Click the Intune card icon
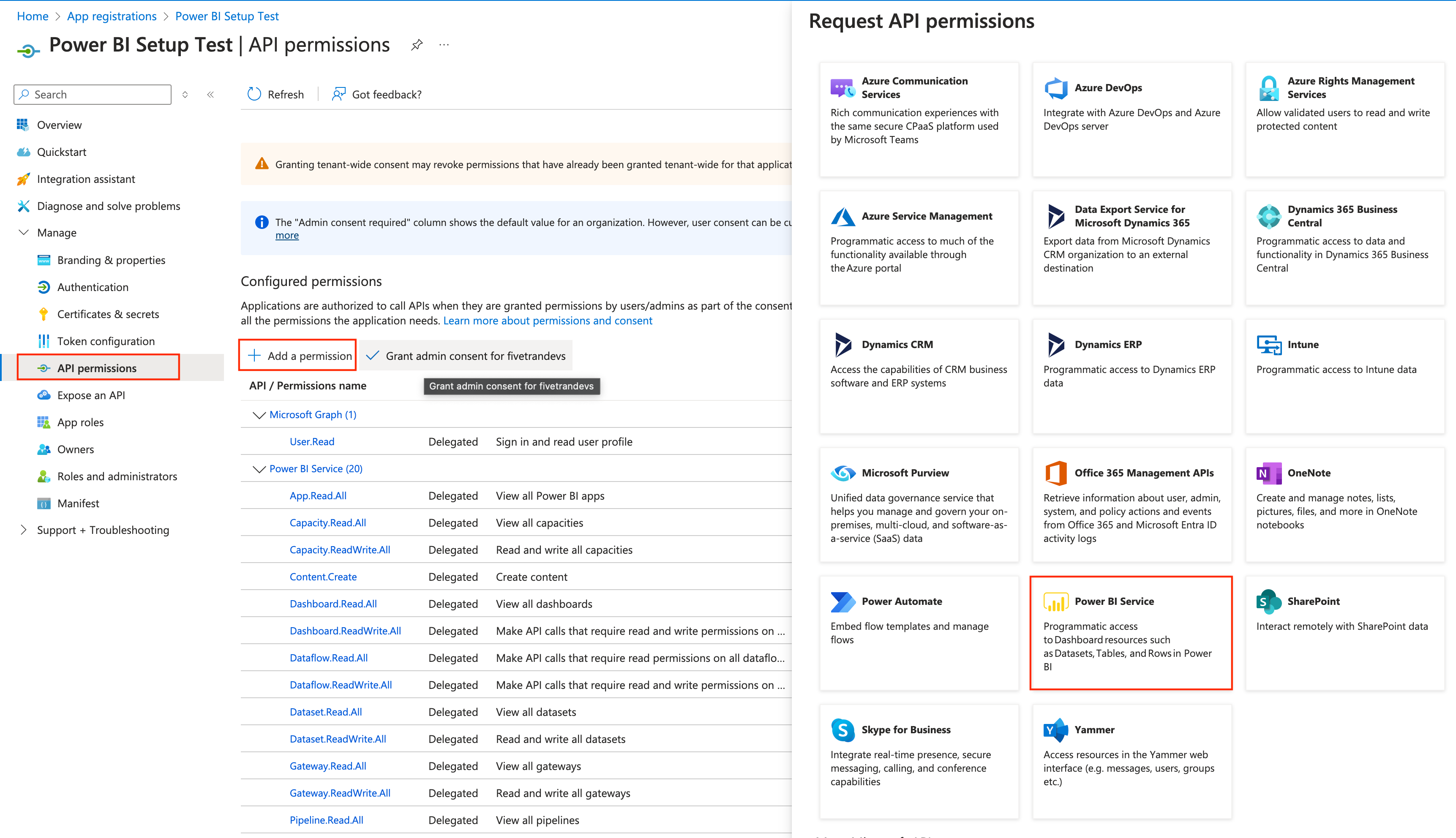The image size is (1456, 838). 1269,345
